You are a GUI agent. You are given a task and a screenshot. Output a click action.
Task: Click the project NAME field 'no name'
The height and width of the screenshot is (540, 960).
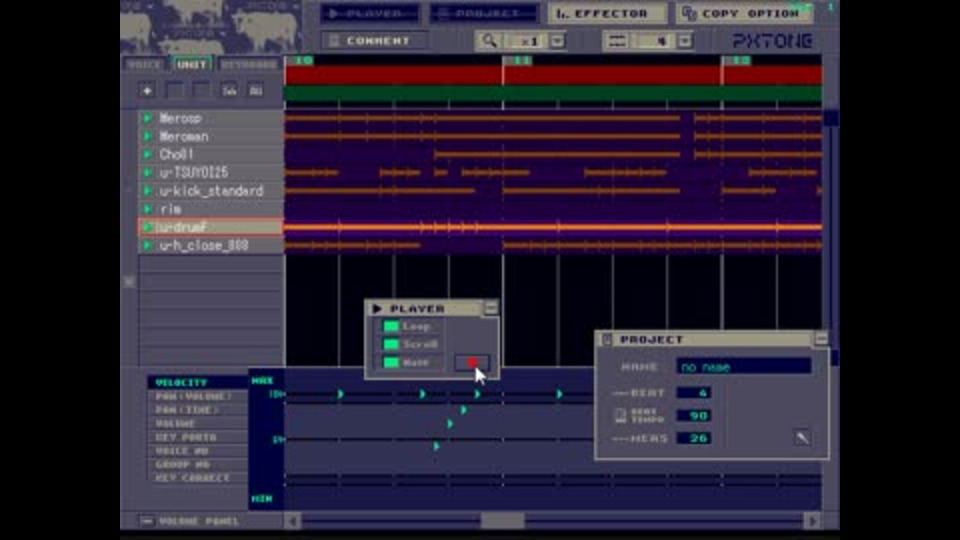(x=744, y=367)
